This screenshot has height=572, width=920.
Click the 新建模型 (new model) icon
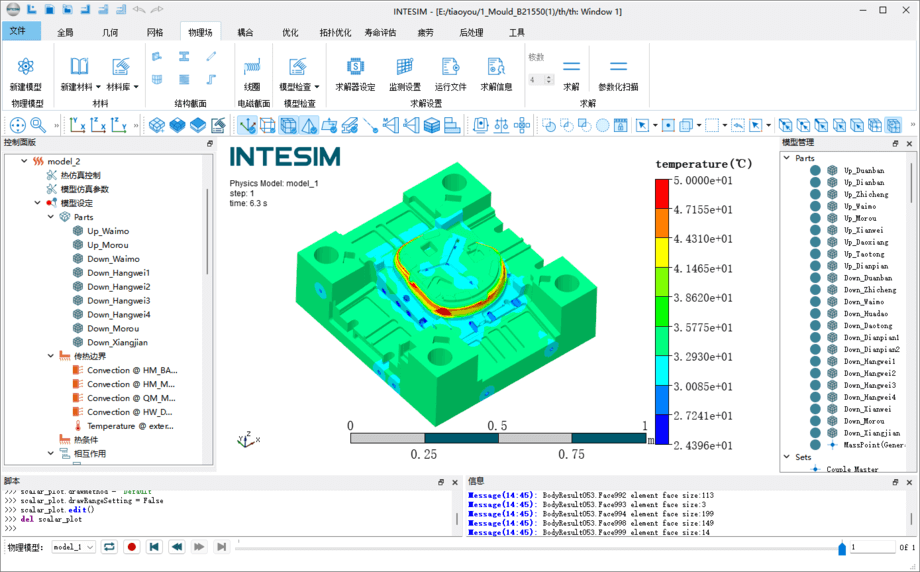(26, 67)
